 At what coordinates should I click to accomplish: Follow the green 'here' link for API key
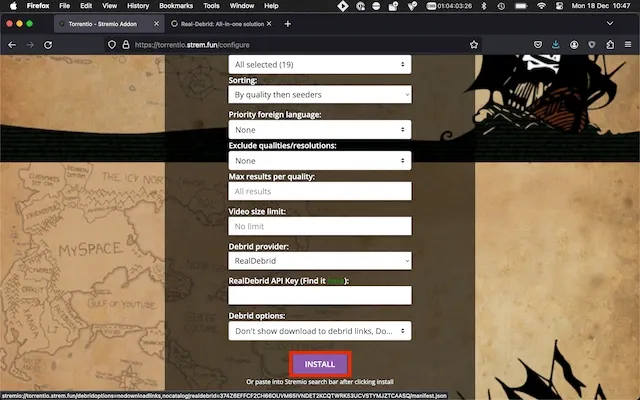click(x=336, y=281)
